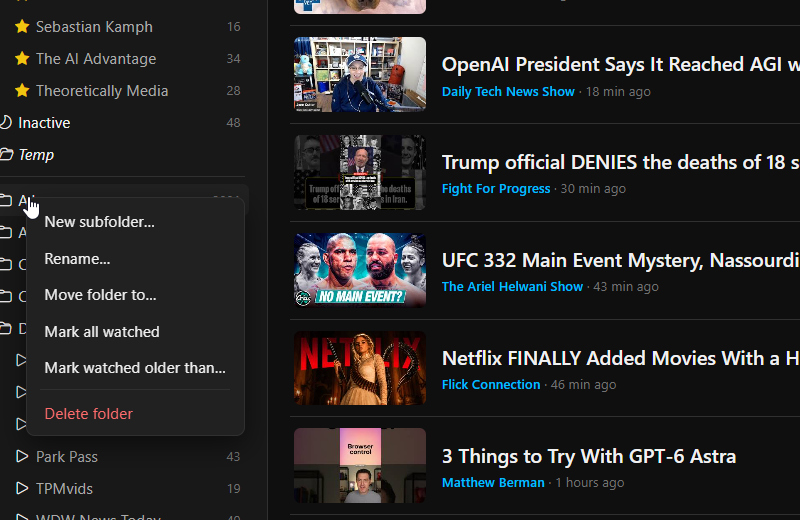Viewport: 800px width, 520px height.
Task: Open the Flick Connection channel link
Action: (x=491, y=384)
